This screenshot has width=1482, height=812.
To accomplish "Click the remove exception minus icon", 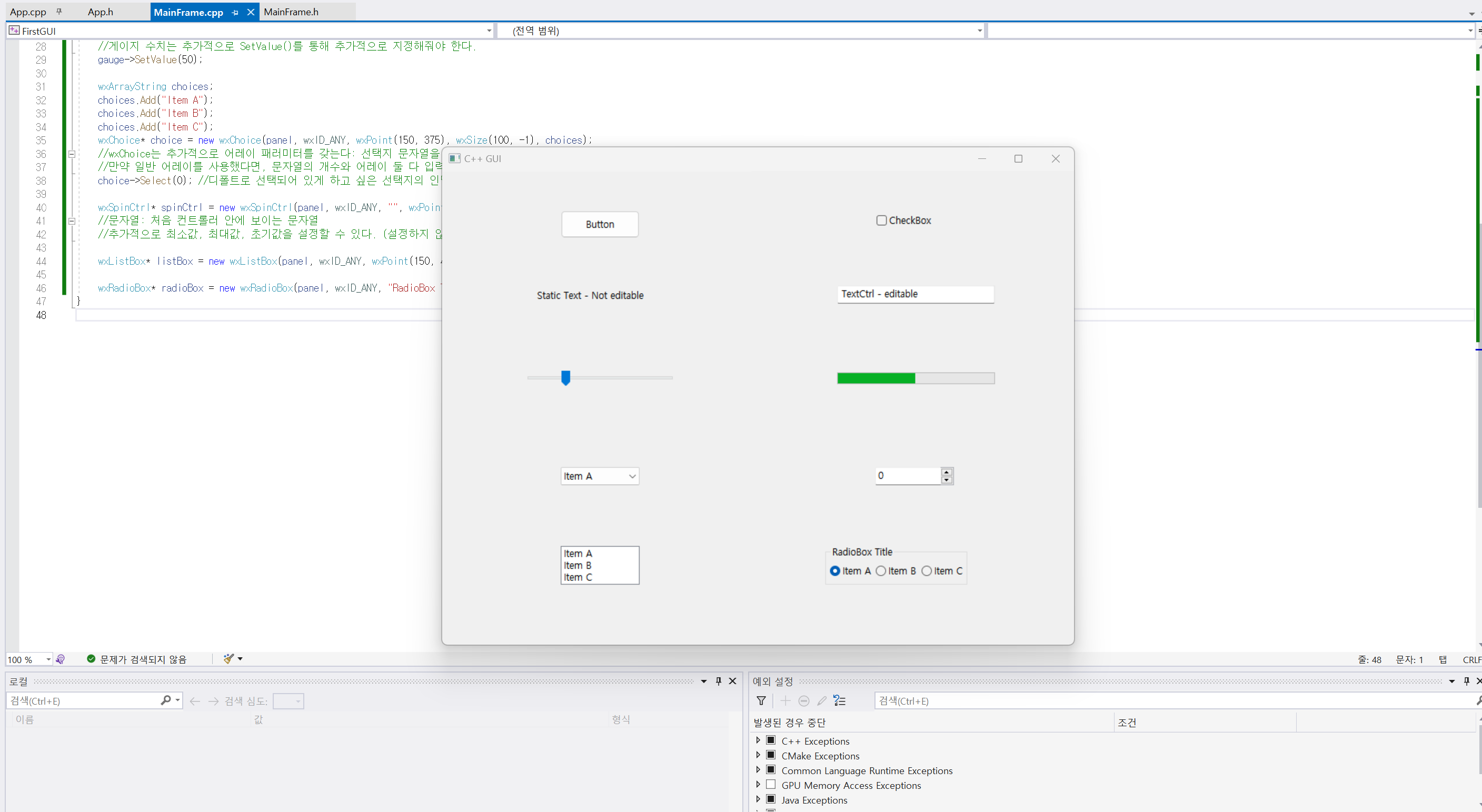I will tap(804, 700).
